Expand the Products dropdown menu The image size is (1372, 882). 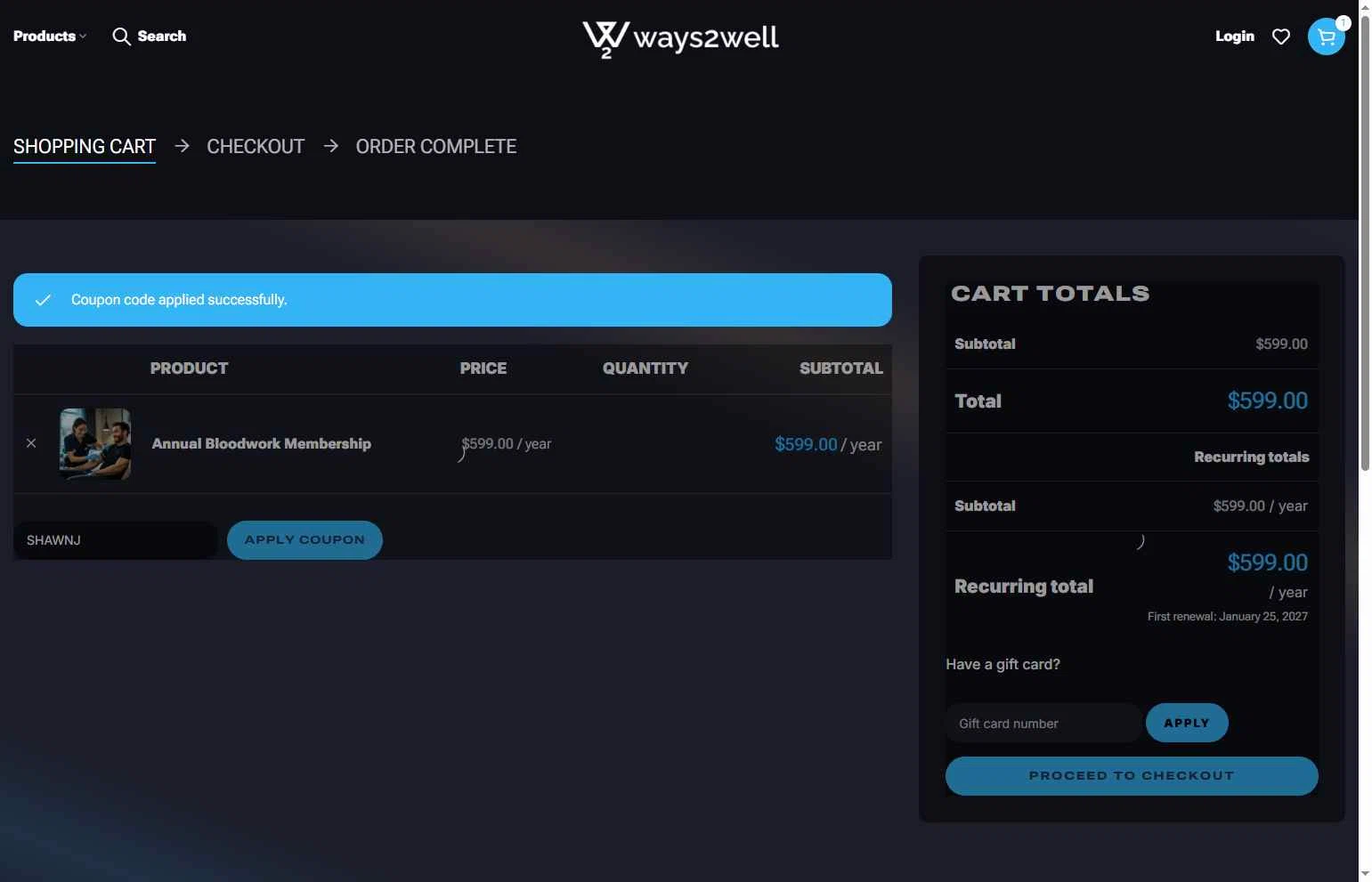pyautogui.click(x=50, y=36)
